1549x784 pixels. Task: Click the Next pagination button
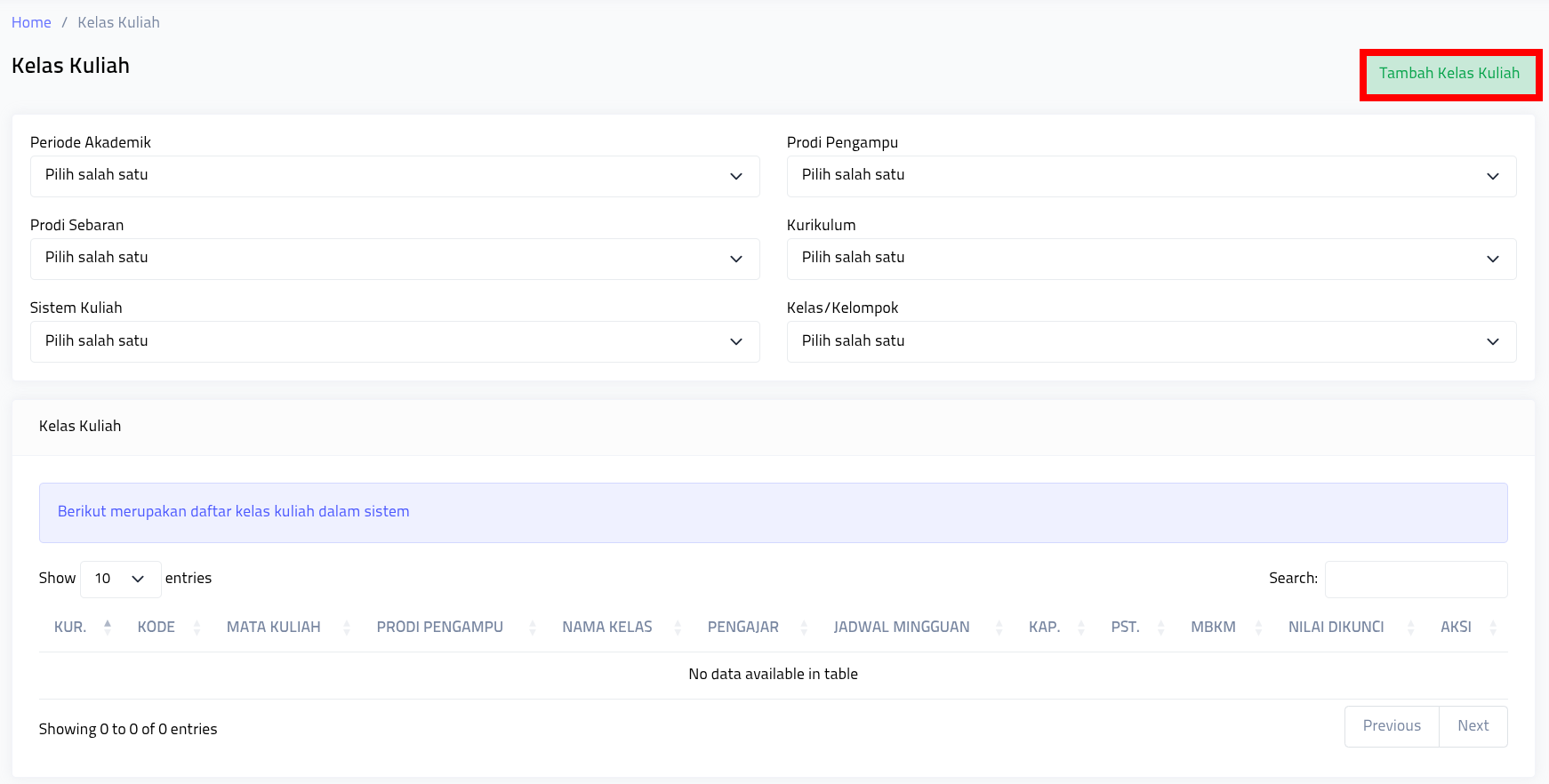(1473, 726)
